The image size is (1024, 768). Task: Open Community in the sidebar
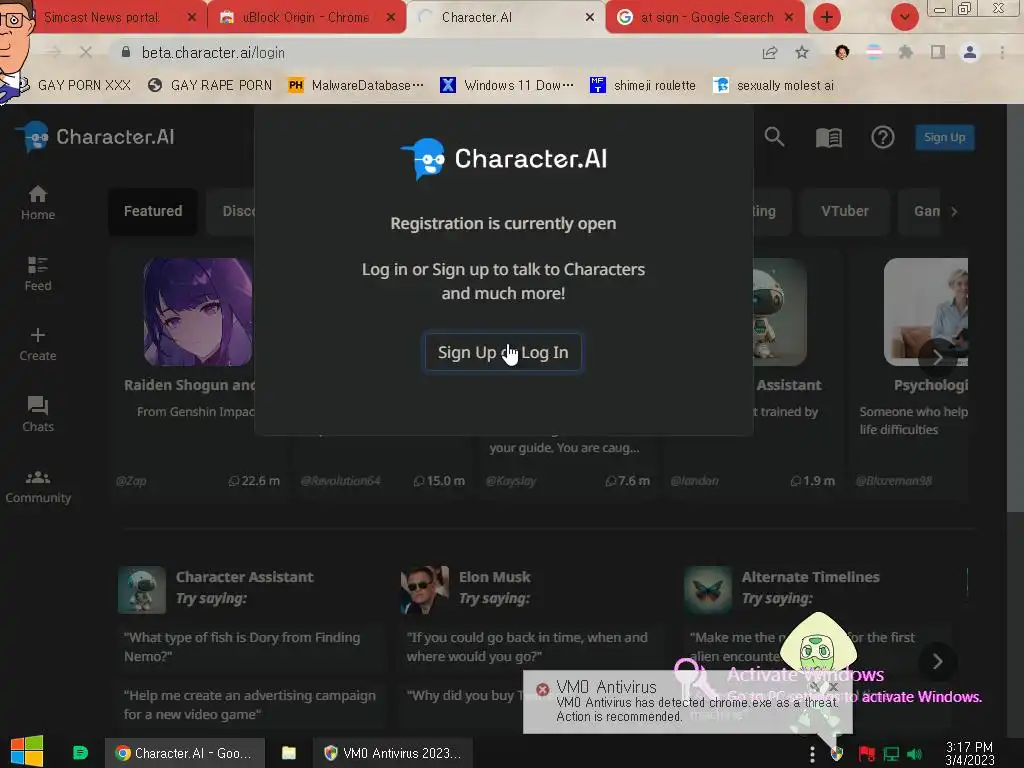(38, 487)
